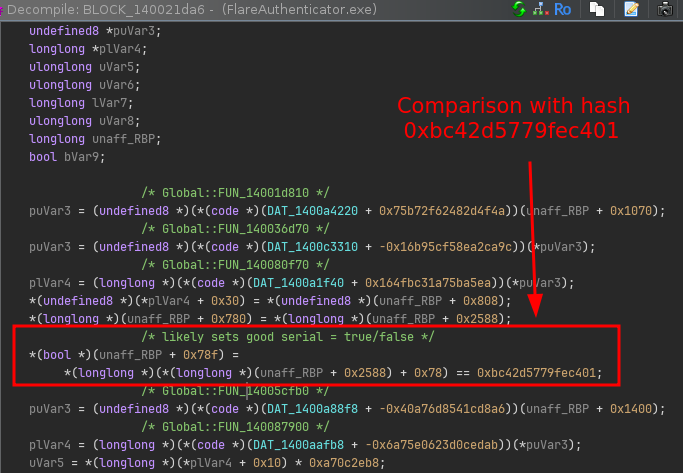Open the control flow graph icon
This screenshot has width=683, height=473.
(x=541, y=10)
